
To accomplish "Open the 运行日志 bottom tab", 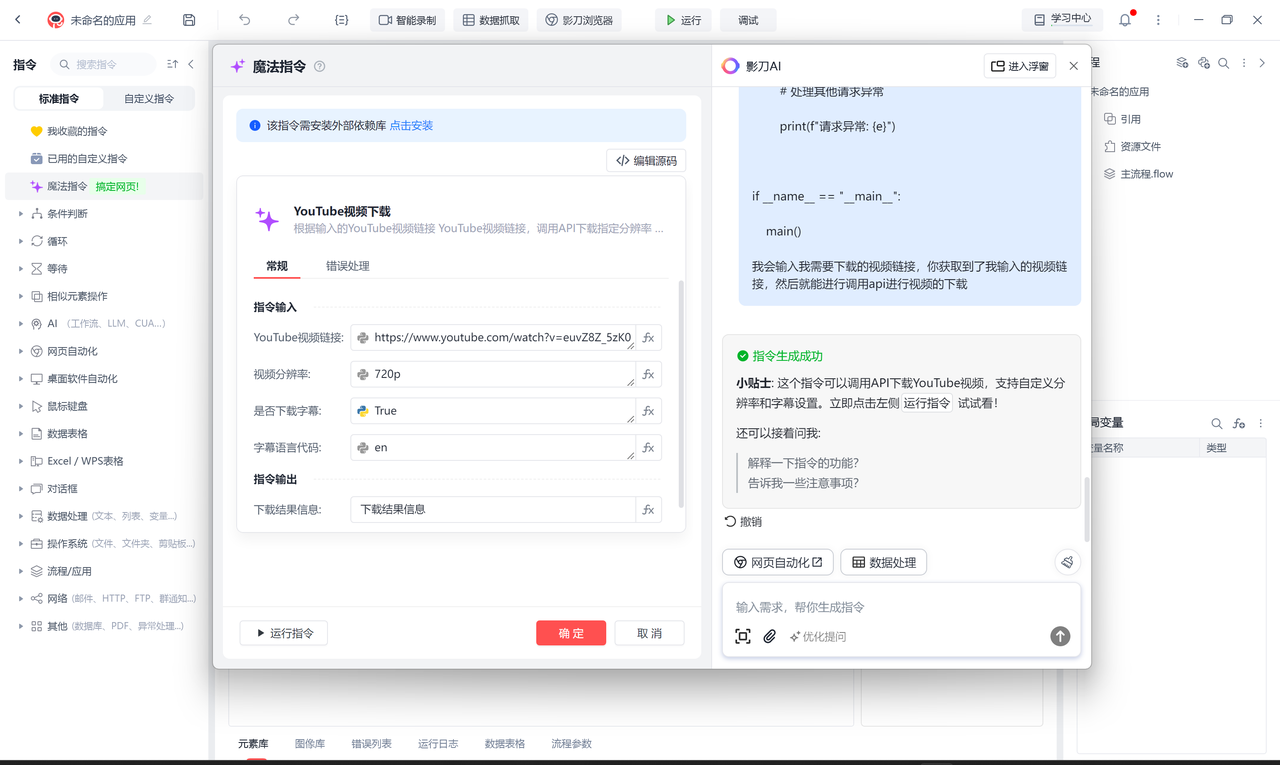I will [x=438, y=744].
